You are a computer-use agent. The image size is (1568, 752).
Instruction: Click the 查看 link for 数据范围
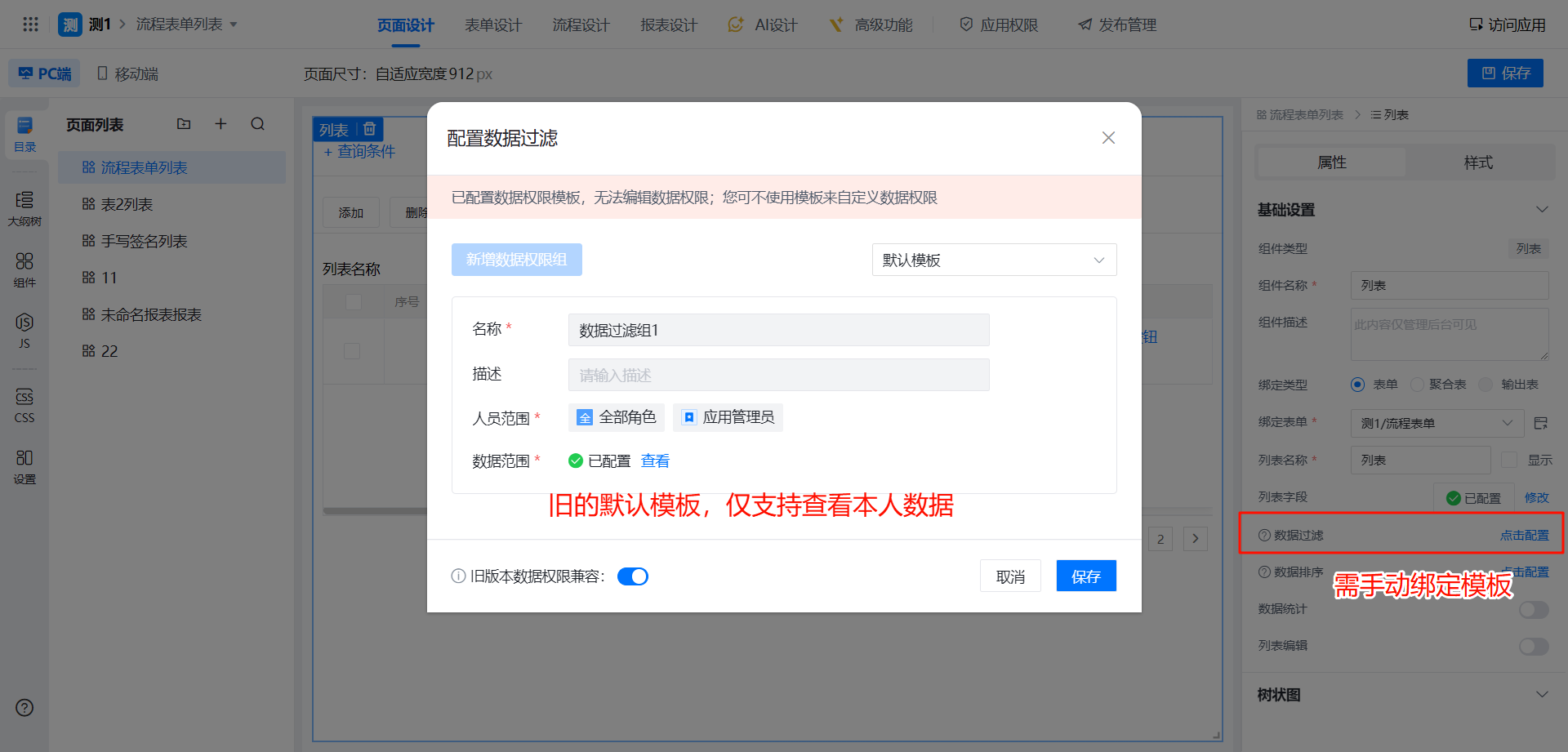[x=655, y=461]
